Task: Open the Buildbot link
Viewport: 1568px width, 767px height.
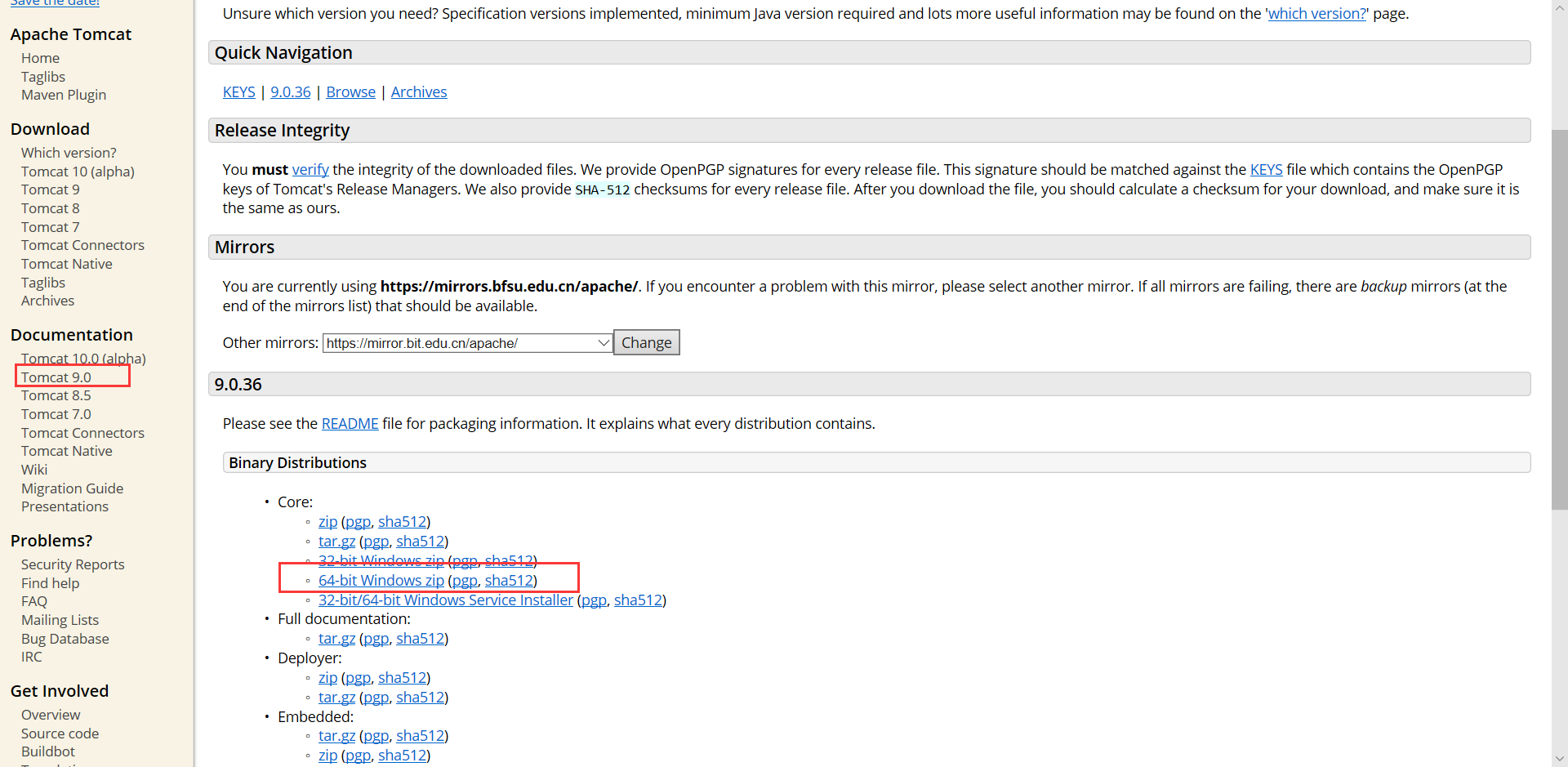Action: tap(48, 751)
